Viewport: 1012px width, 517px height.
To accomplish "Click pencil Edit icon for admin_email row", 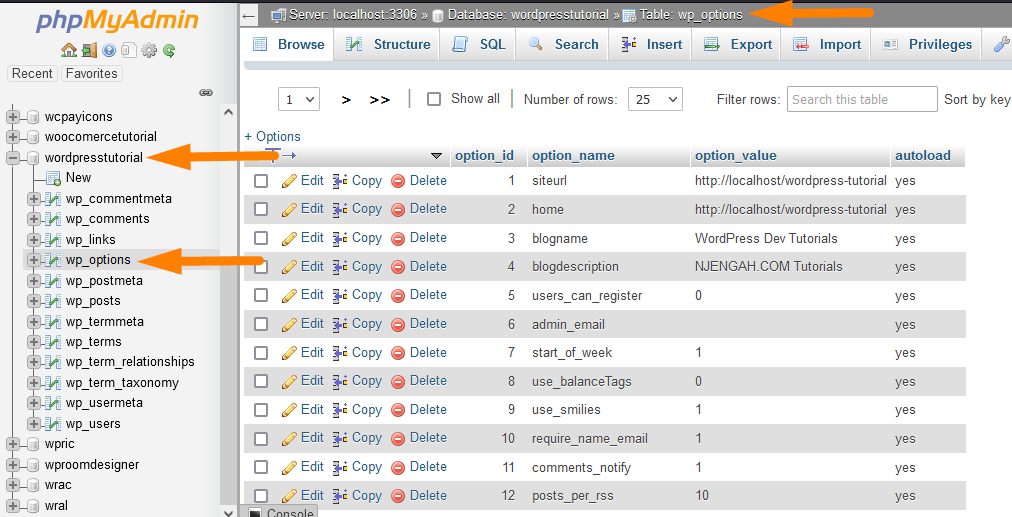I will click(289, 325).
